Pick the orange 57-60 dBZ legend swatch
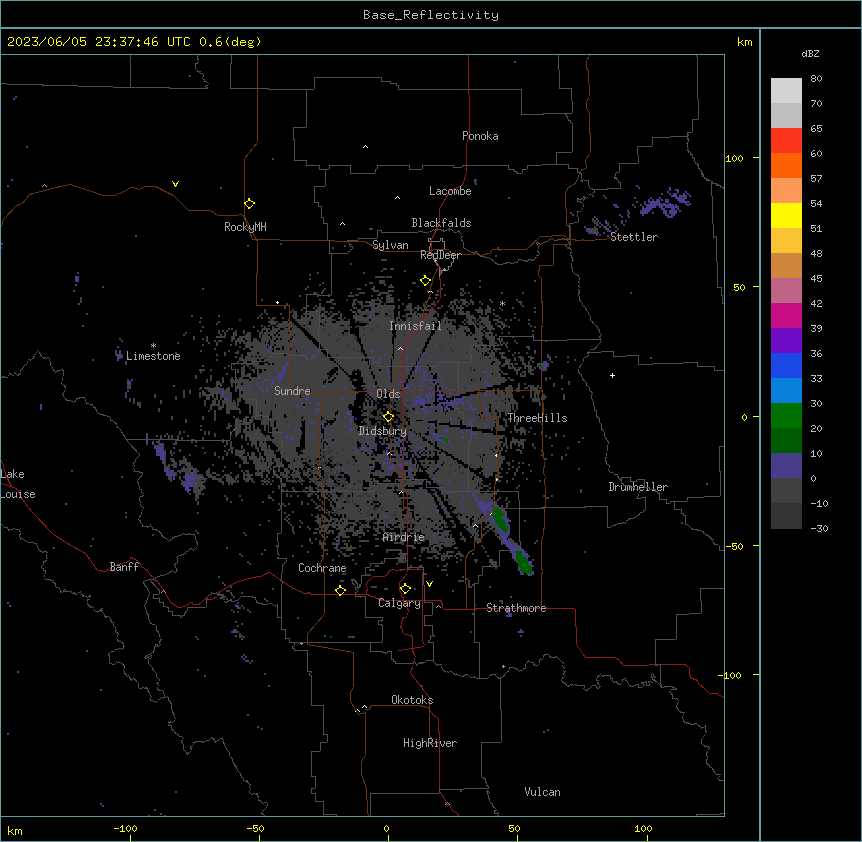 (x=786, y=165)
